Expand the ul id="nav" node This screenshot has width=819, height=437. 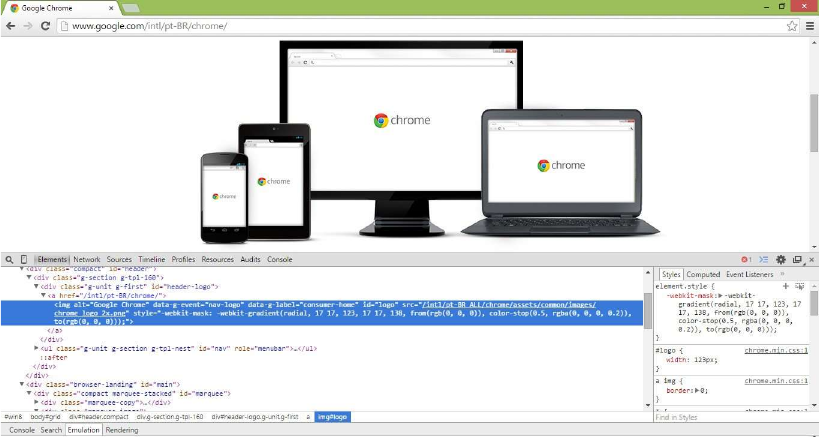[x=37, y=347]
